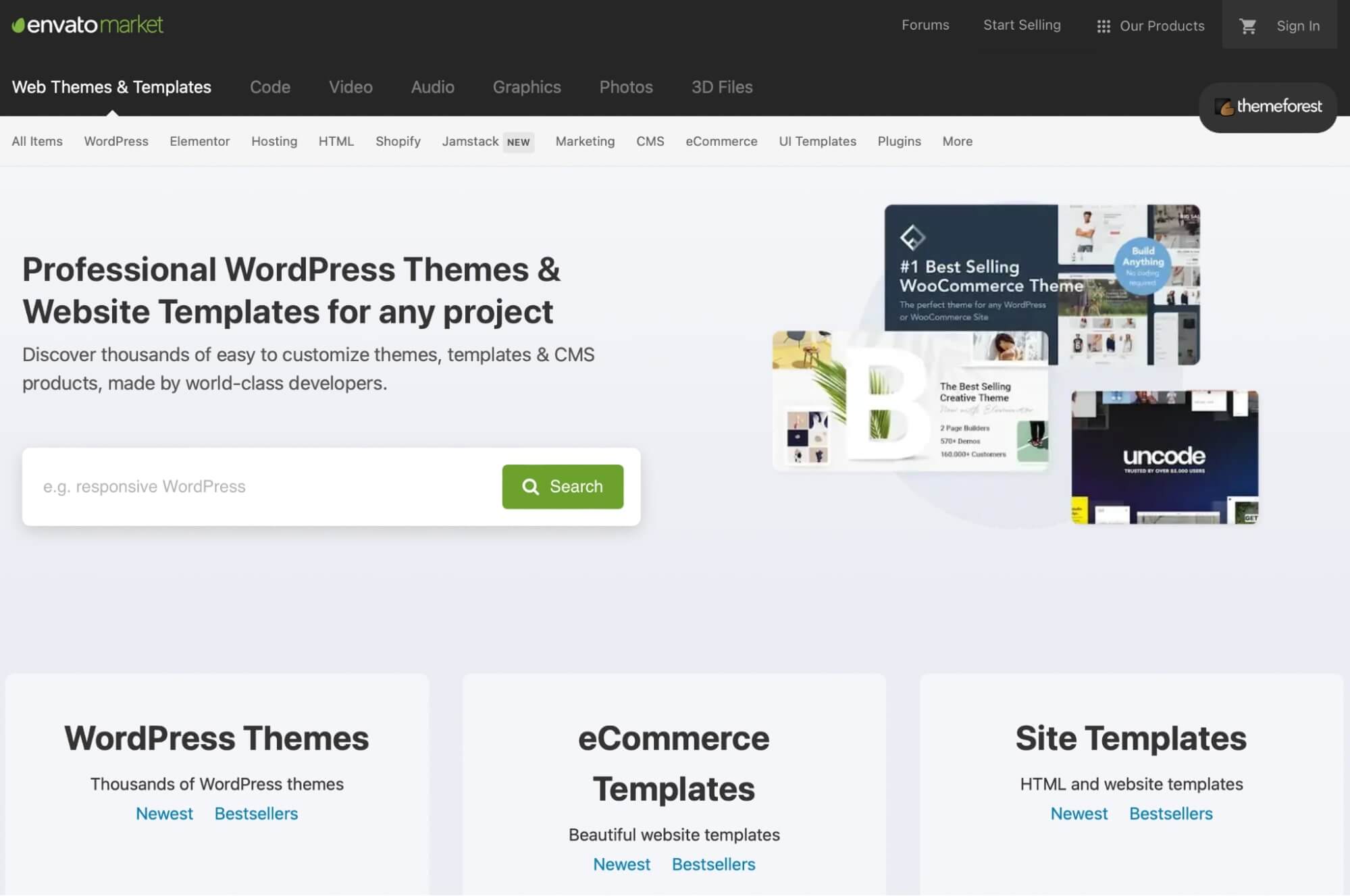The image size is (1350, 896).
Task: Open the Plugins submenu item
Action: [x=899, y=141]
